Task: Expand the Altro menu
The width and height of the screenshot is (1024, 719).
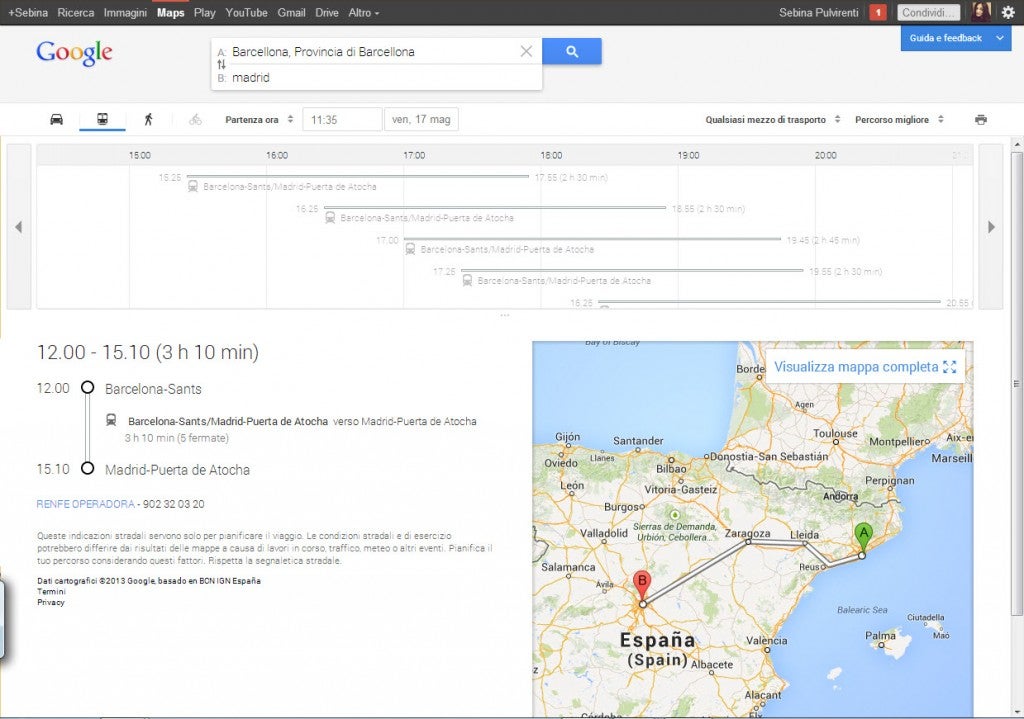Action: pyautogui.click(x=364, y=12)
